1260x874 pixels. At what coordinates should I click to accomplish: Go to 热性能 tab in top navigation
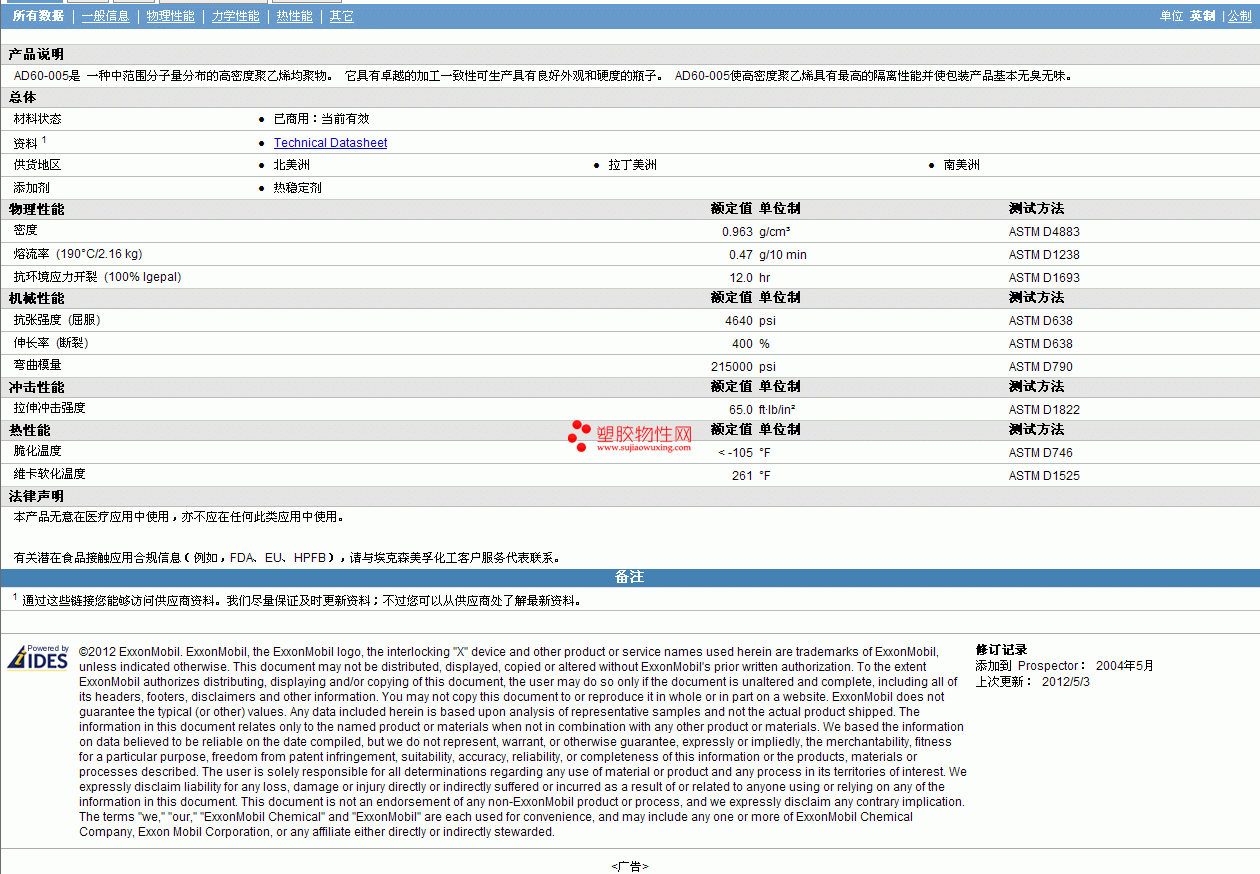[x=295, y=16]
